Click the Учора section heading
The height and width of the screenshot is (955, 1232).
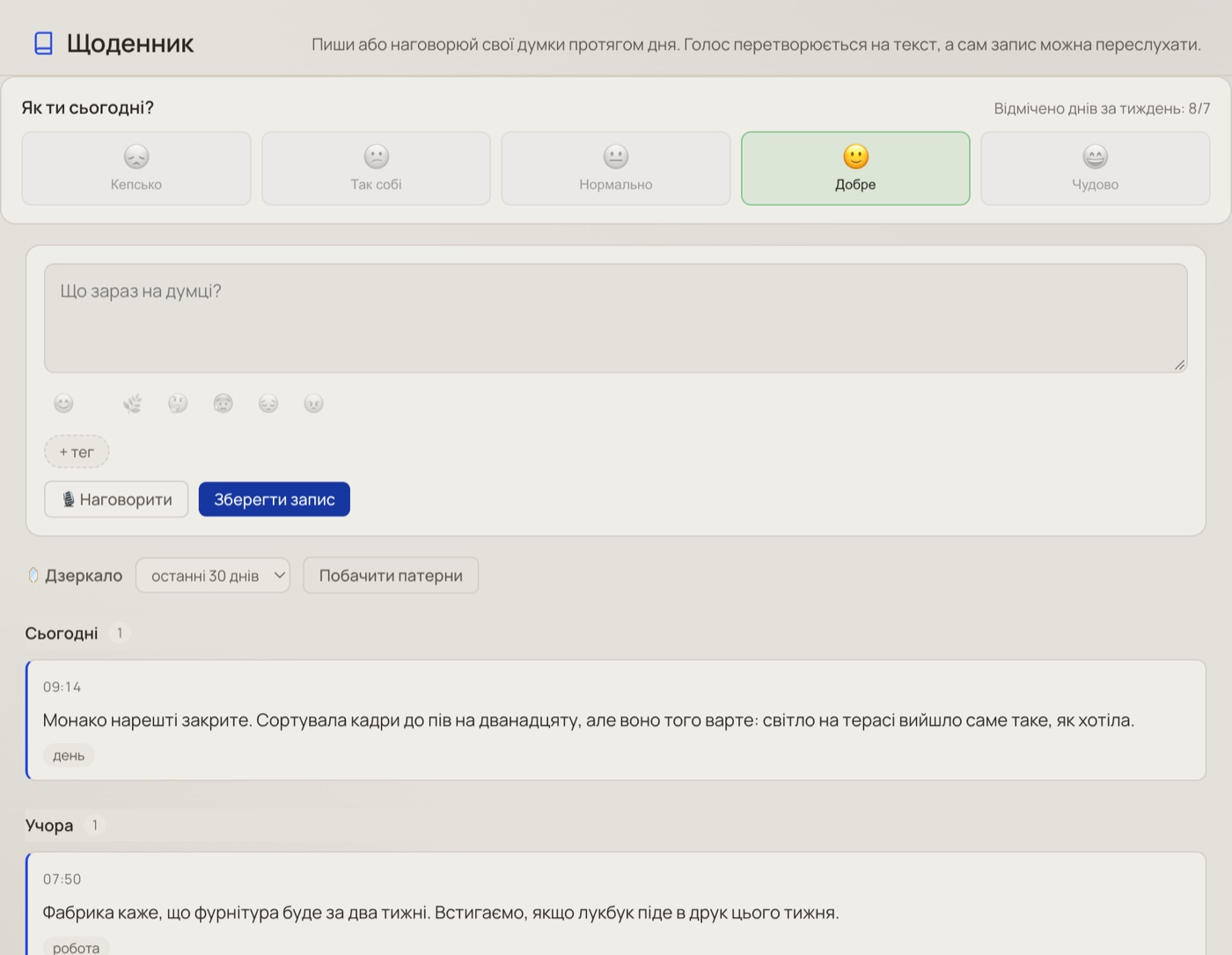click(49, 826)
